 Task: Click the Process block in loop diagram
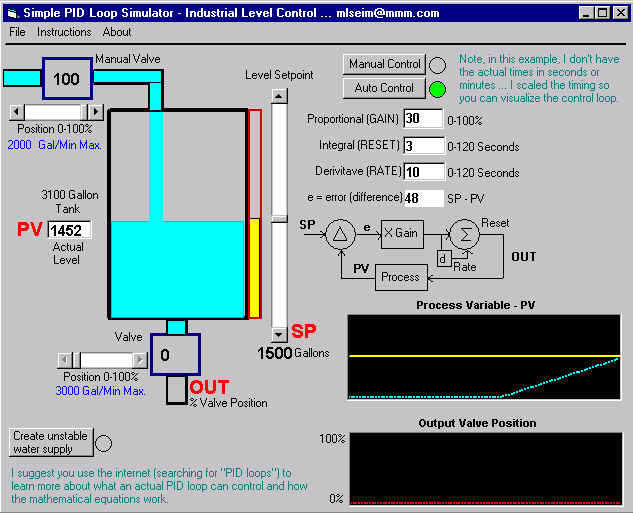pyautogui.click(x=400, y=277)
